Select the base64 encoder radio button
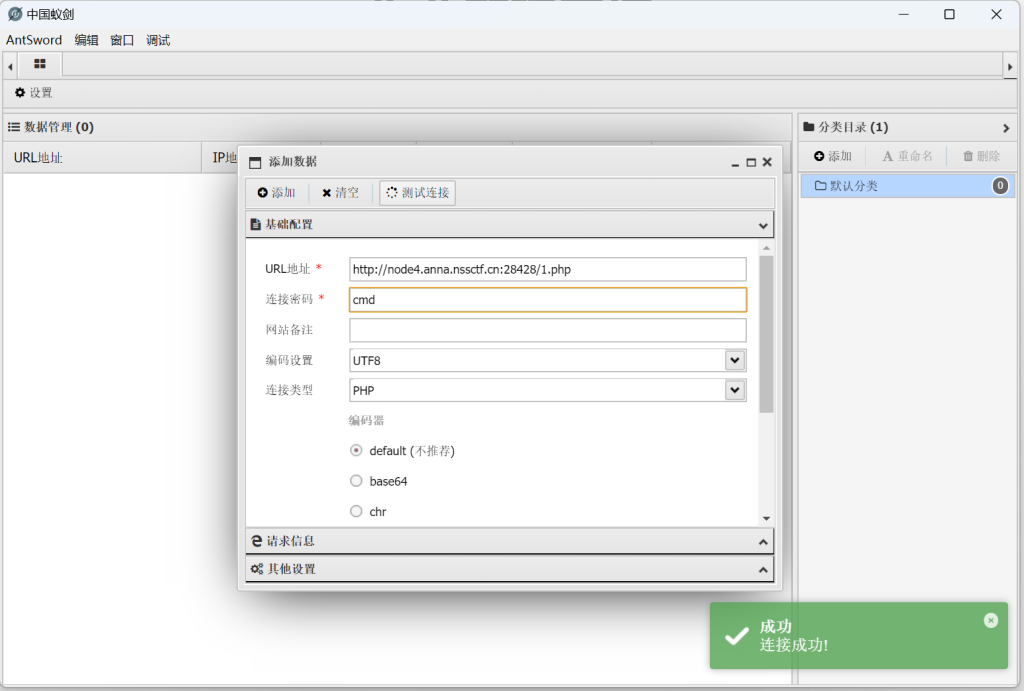Image resolution: width=1024 pixels, height=691 pixels. point(356,481)
